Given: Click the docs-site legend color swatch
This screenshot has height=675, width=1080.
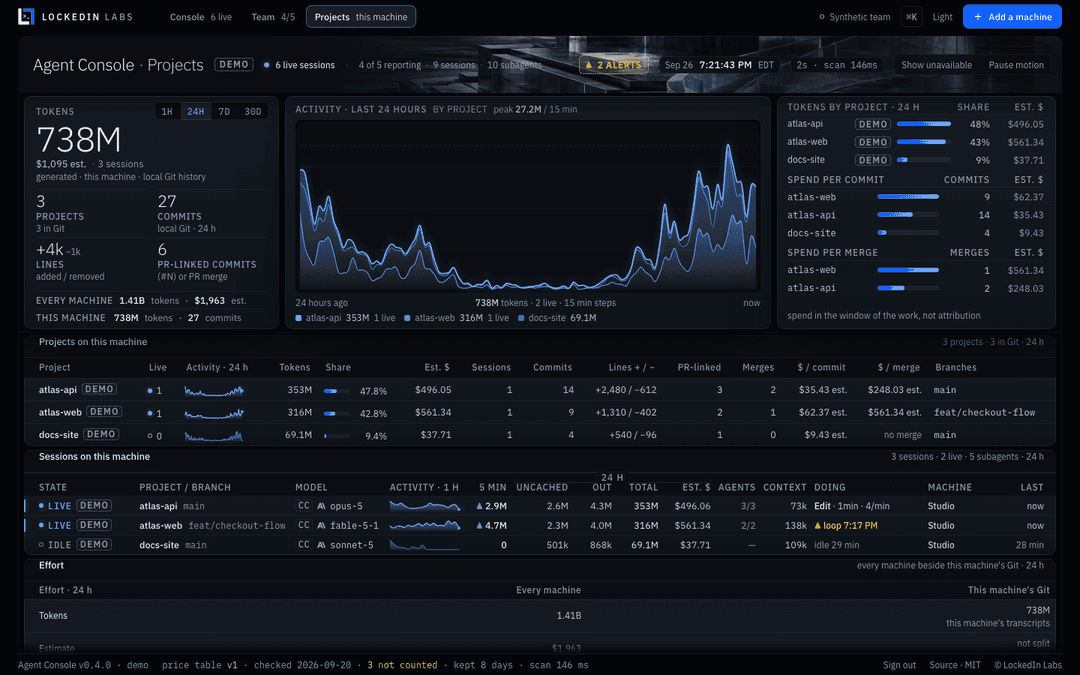Looking at the screenshot, I should [521, 318].
